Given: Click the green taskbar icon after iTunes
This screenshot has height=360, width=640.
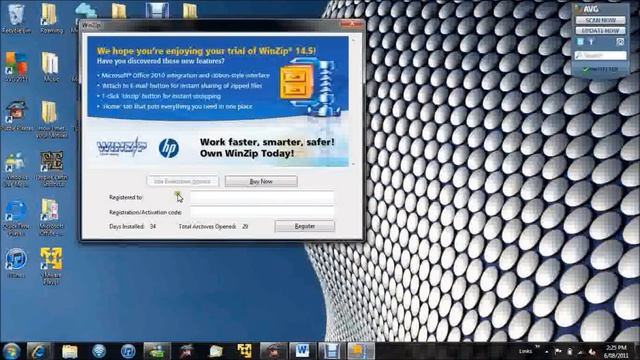Looking at the screenshot, I should pyautogui.click(x=157, y=351).
